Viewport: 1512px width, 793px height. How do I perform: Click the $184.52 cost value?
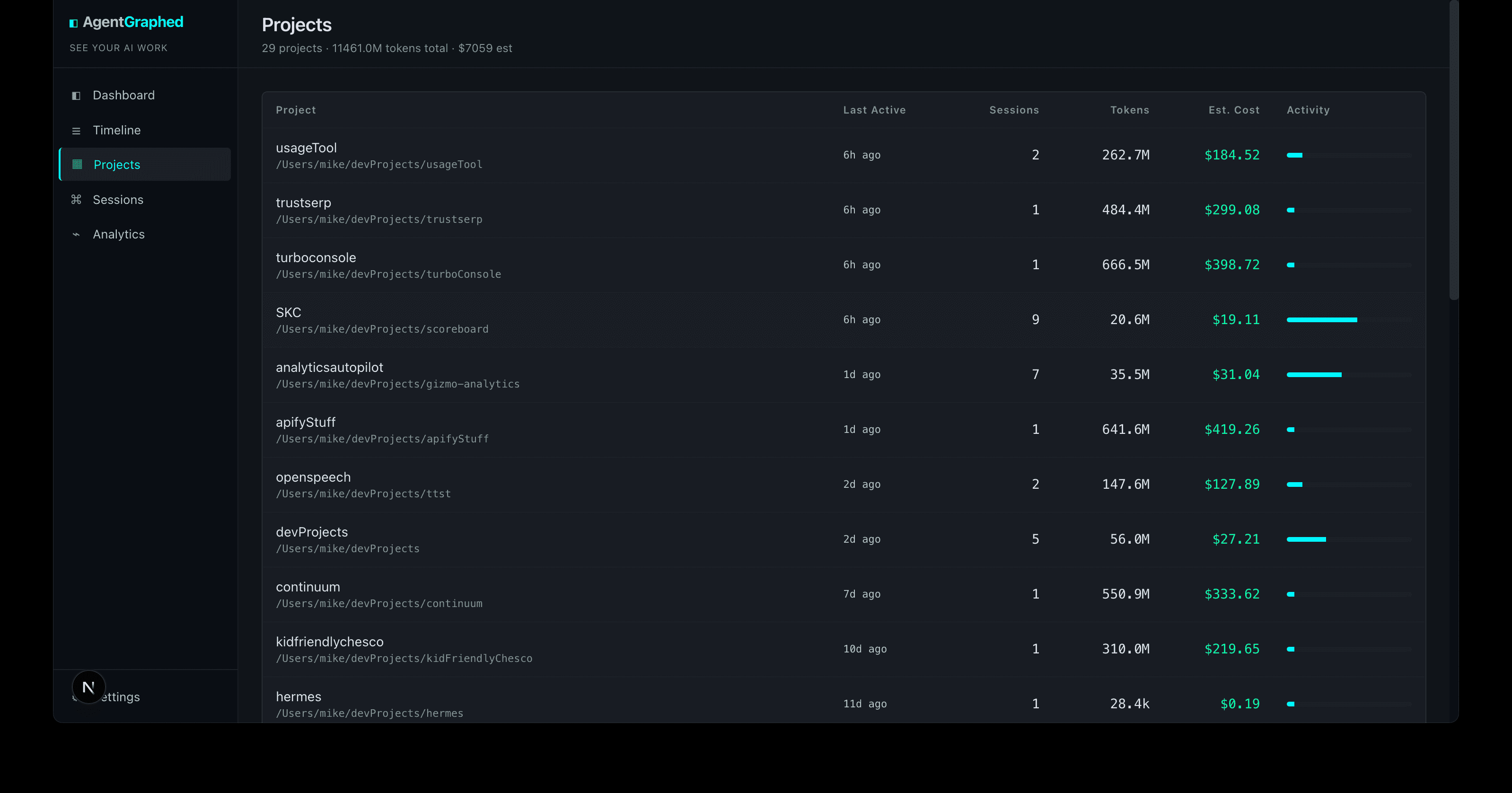1232,155
